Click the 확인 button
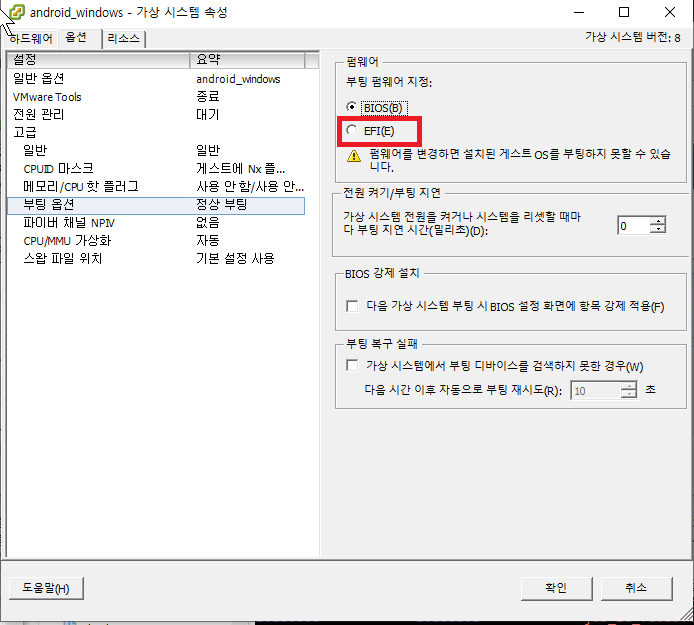 556,588
